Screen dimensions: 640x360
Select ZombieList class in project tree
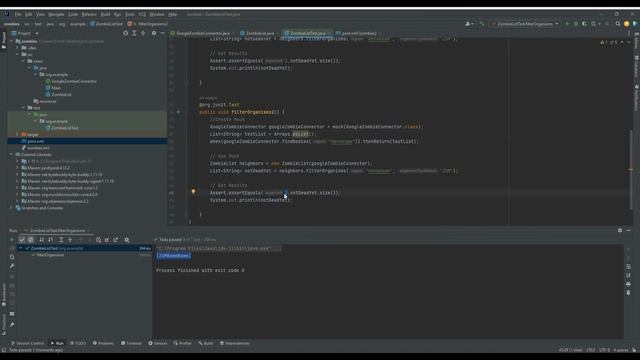tap(61, 94)
